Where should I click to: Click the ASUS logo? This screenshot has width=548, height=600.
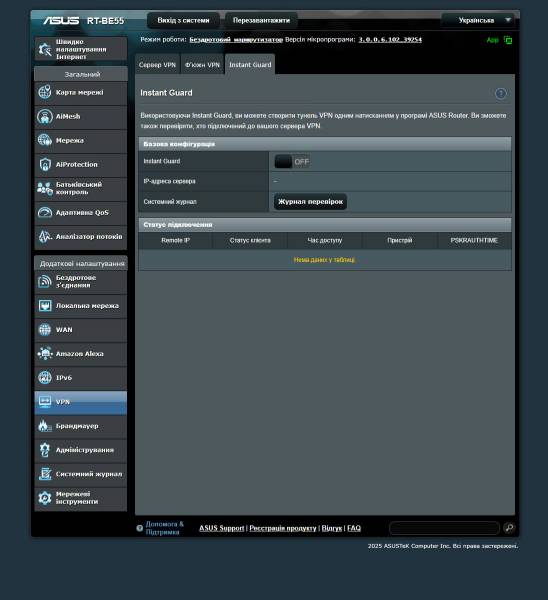[x=61, y=20]
